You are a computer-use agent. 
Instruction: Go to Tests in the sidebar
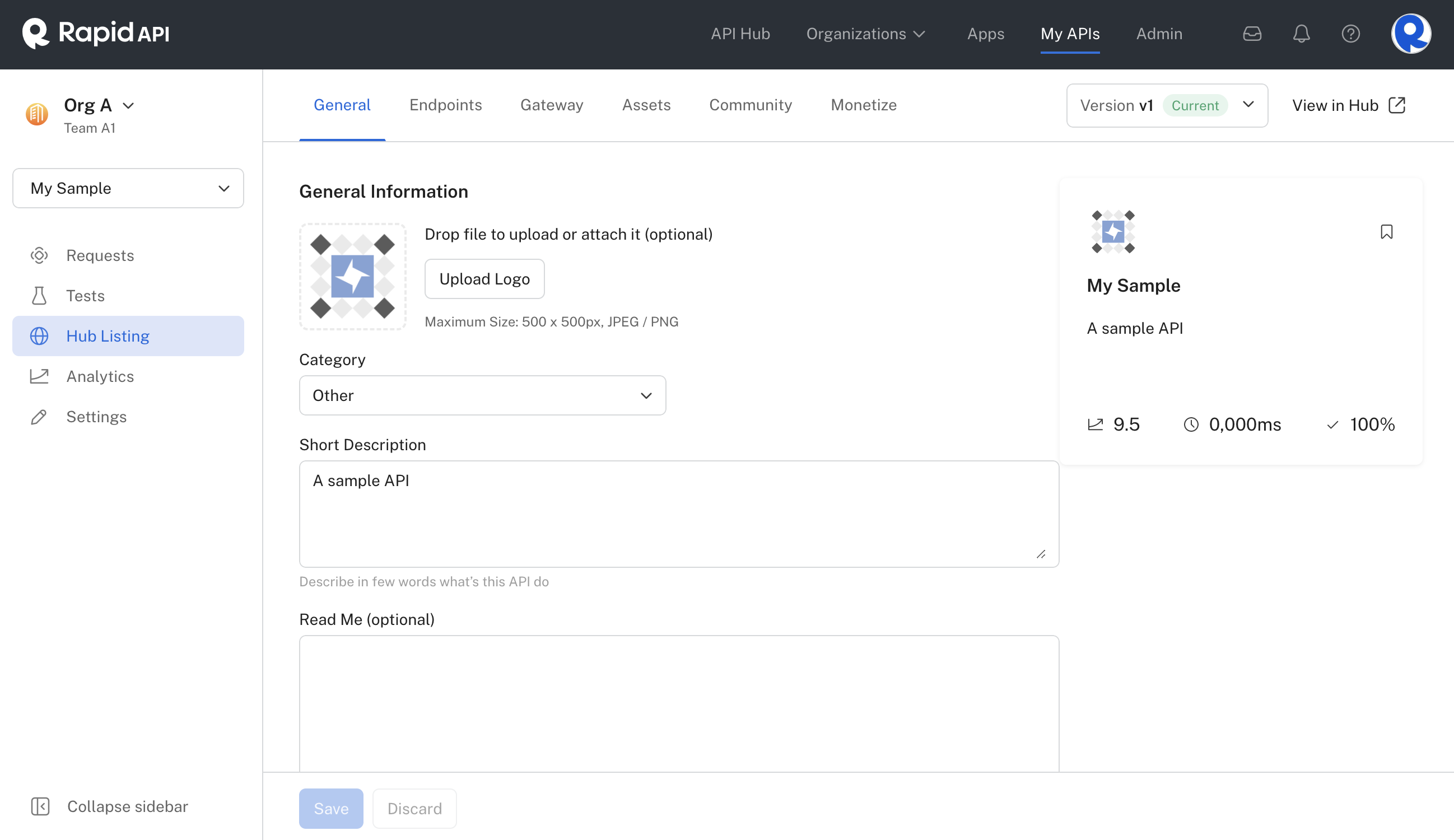pos(85,295)
